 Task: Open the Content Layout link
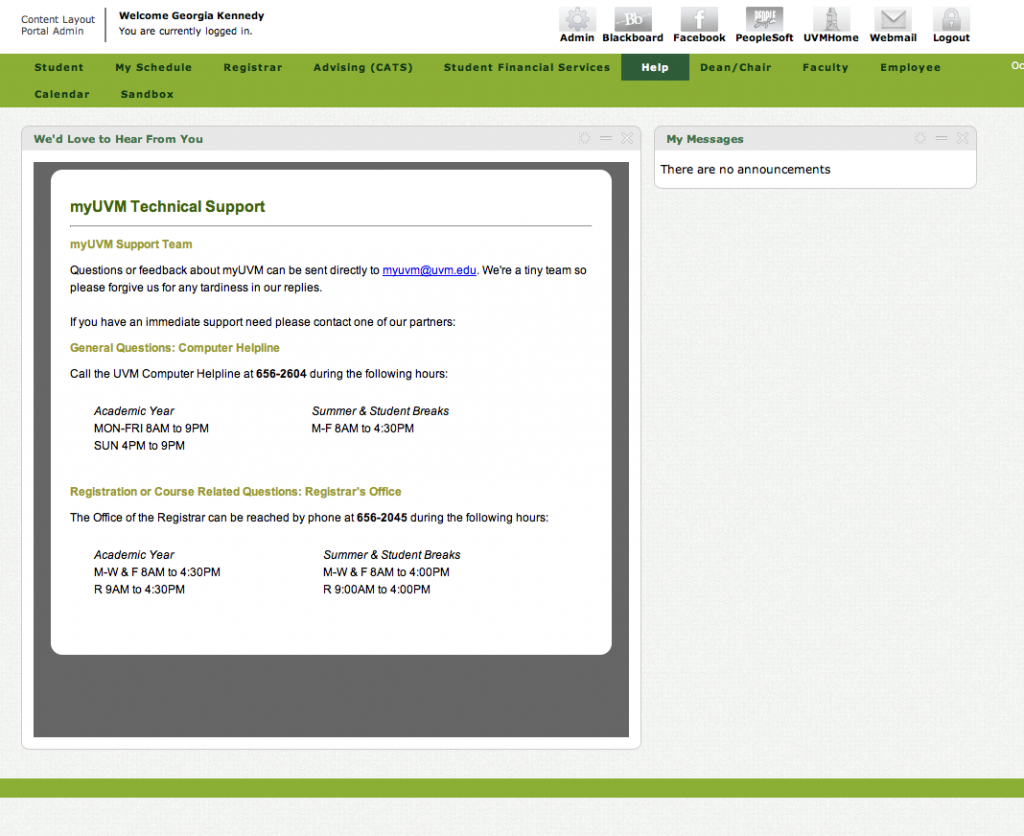[57, 19]
